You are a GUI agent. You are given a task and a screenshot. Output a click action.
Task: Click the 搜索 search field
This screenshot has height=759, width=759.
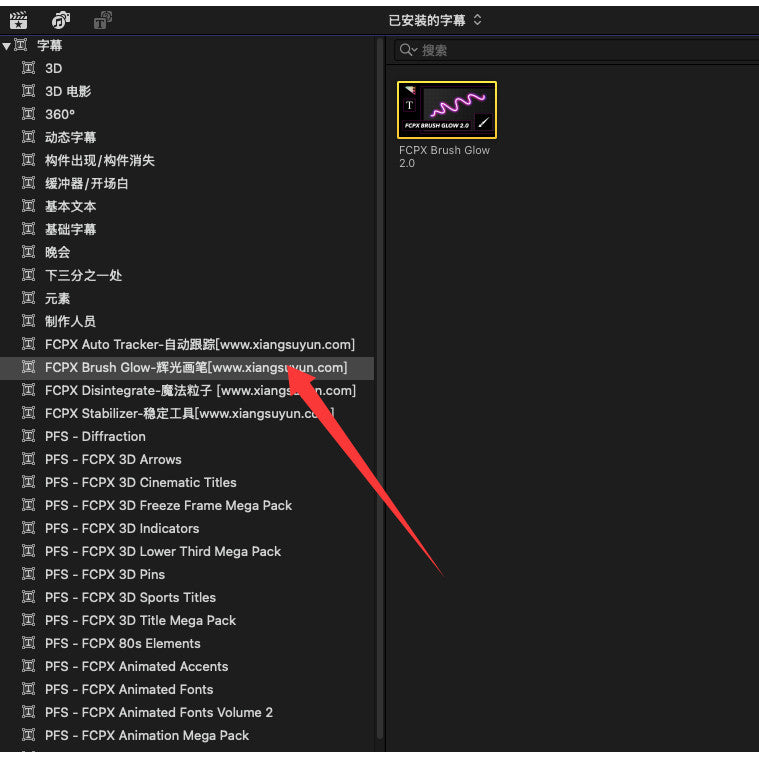click(576, 50)
